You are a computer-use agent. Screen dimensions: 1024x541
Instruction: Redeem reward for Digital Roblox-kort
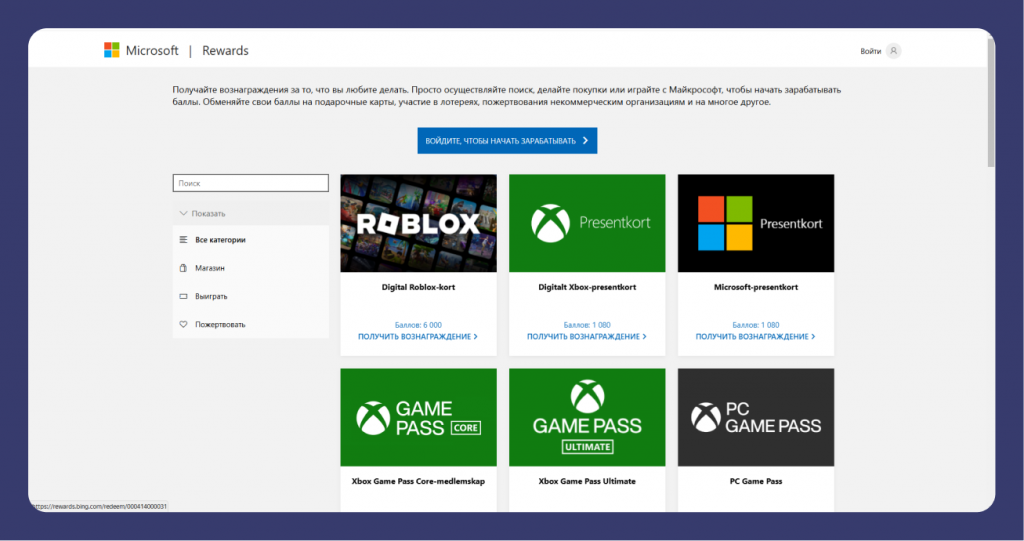[418, 337]
